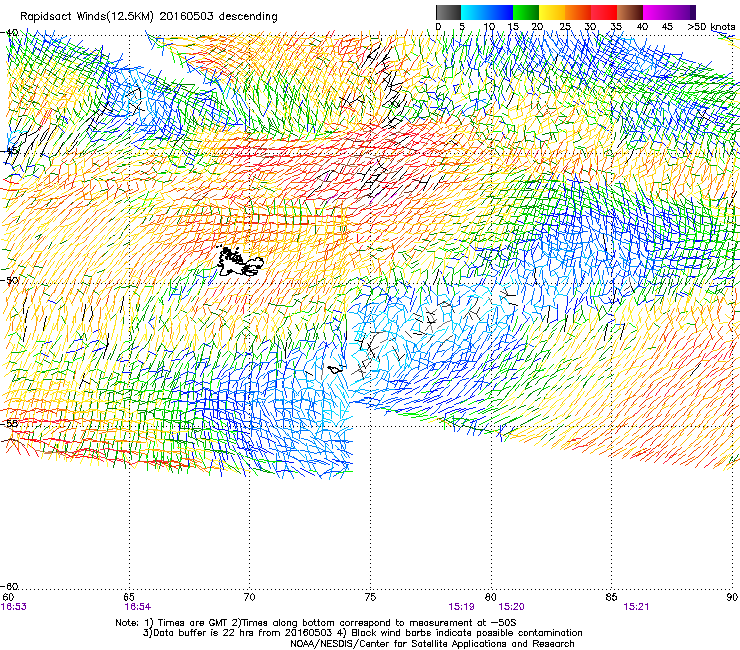Click the '-50' latitude label
The image size is (740, 650).
point(10,280)
